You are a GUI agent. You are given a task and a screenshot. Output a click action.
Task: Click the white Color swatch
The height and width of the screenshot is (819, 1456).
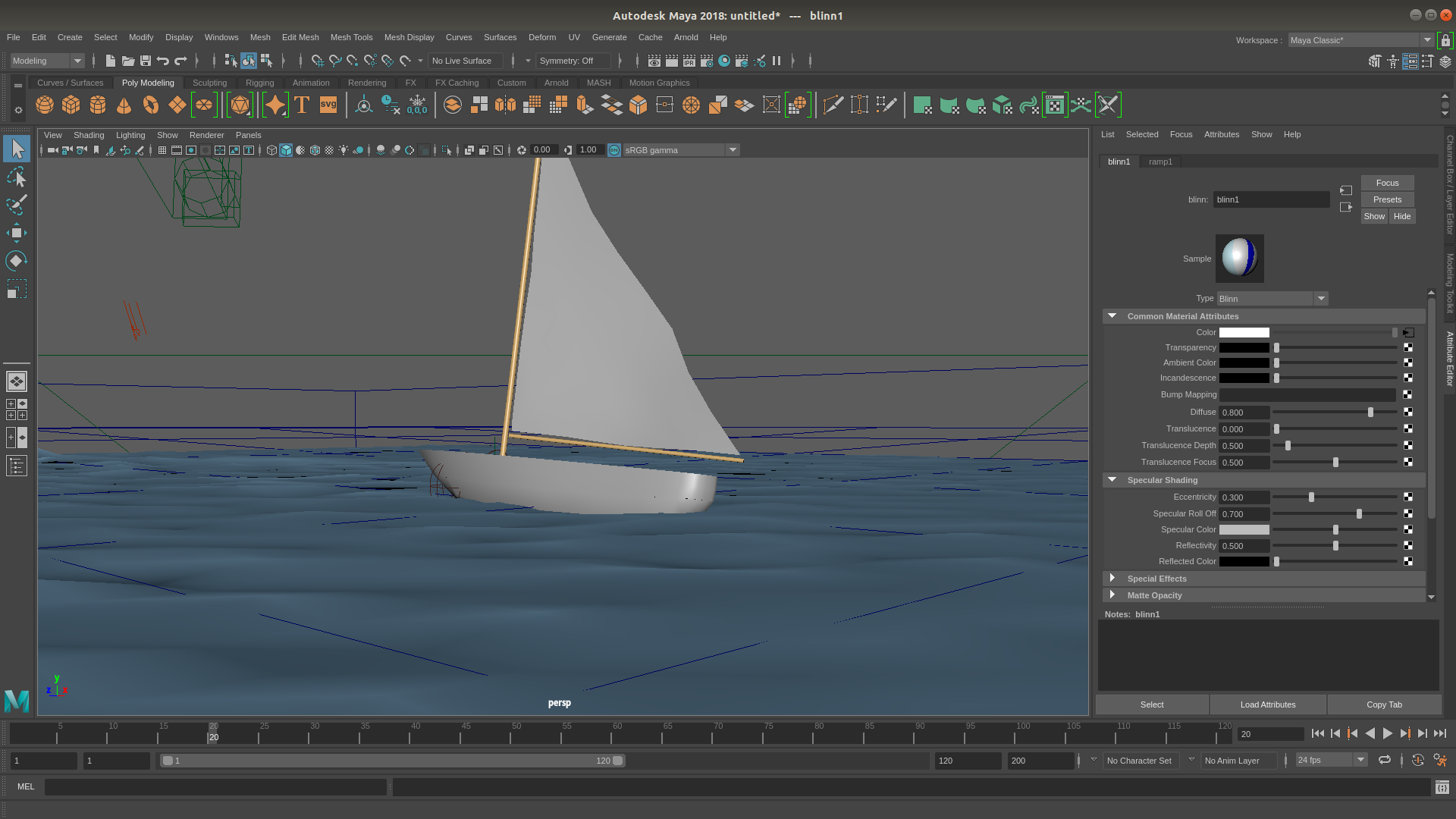click(1244, 332)
